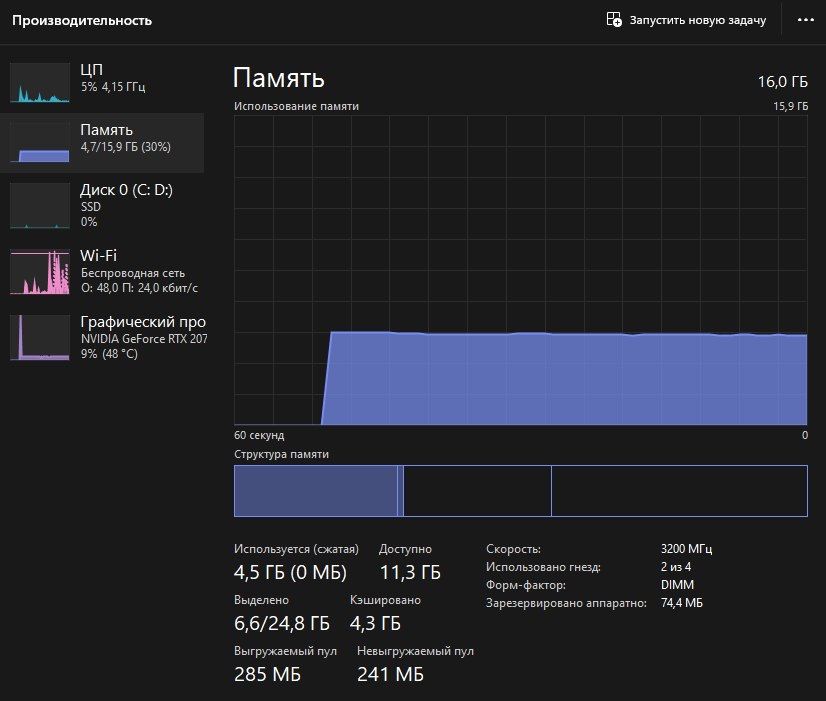Viewport: 826px width, 701px height.
Task: Click the 74,4 МБ hardware reserved value
Action: coord(682,603)
